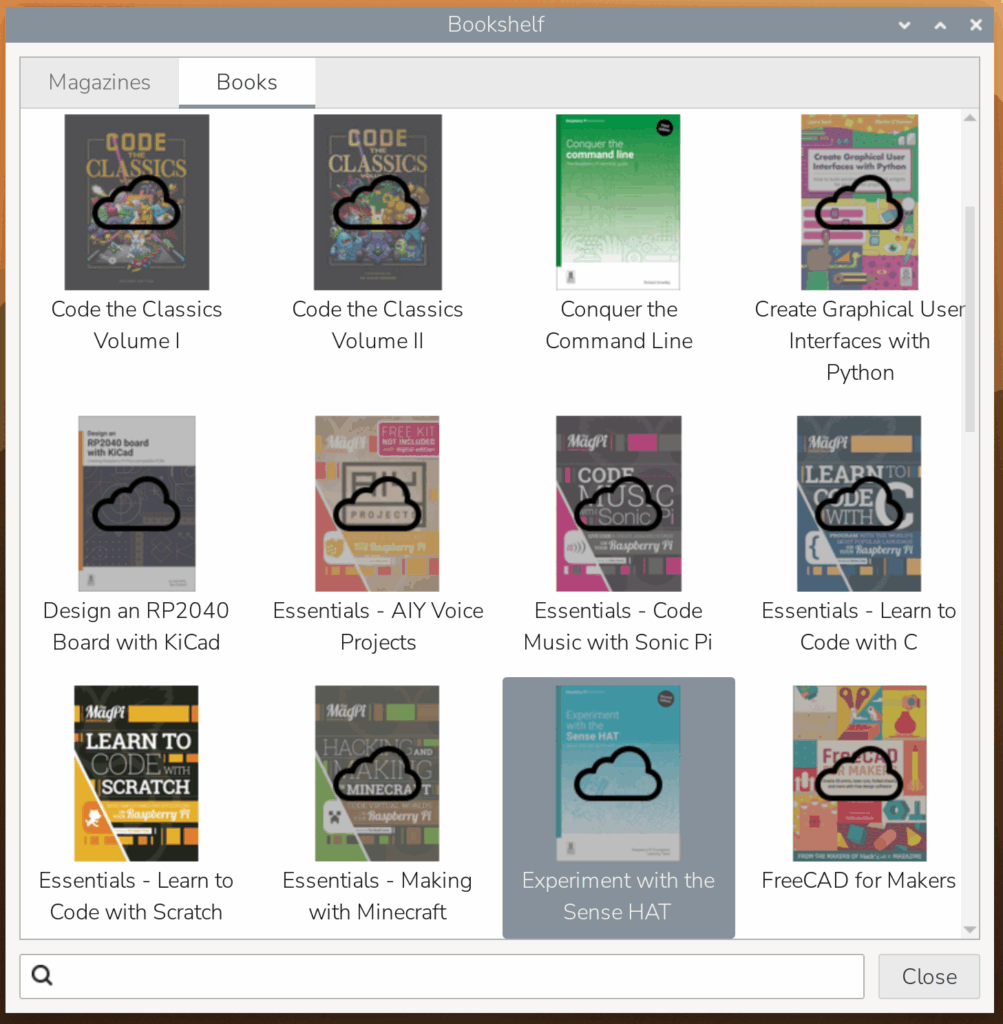
Task: Click cloud icon on AIY Voice Projects cover
Action: point(377,504)
